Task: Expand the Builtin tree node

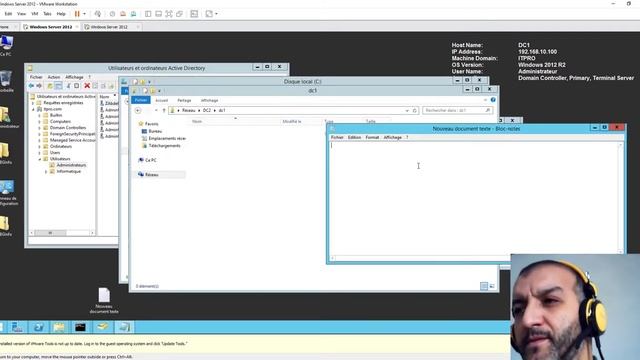Action: [40, 116]
